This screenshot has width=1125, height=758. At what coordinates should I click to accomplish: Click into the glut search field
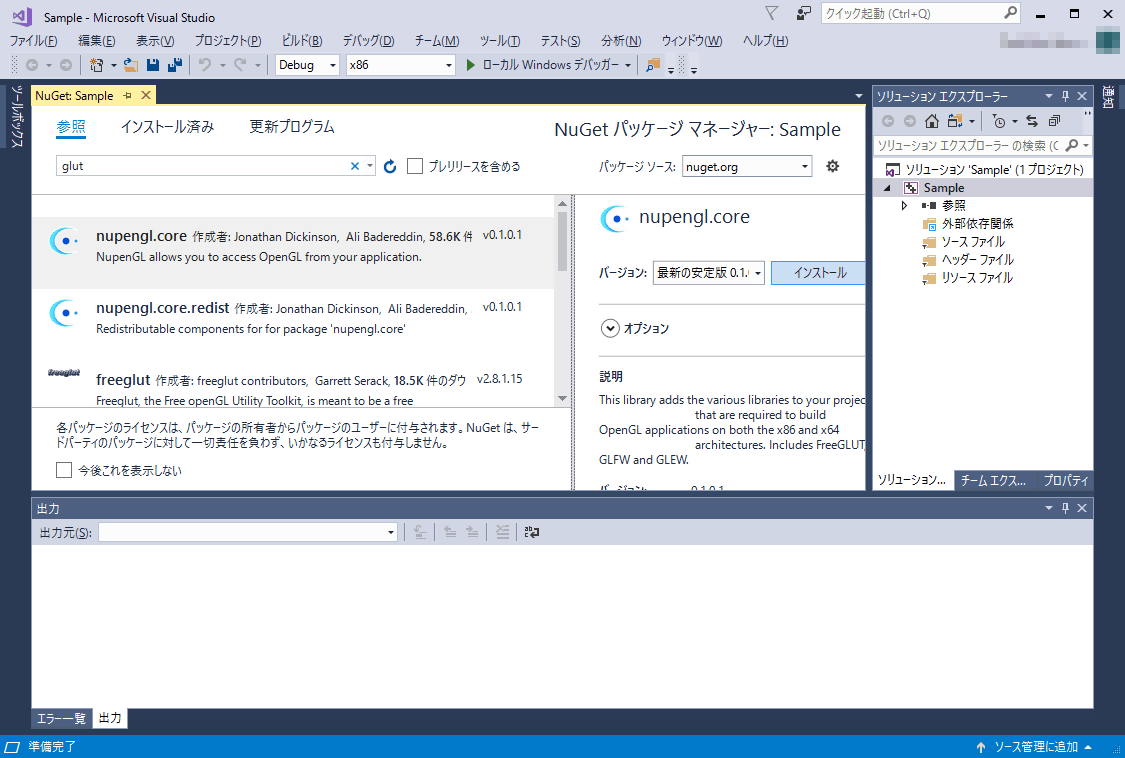(x=202, y=166)
